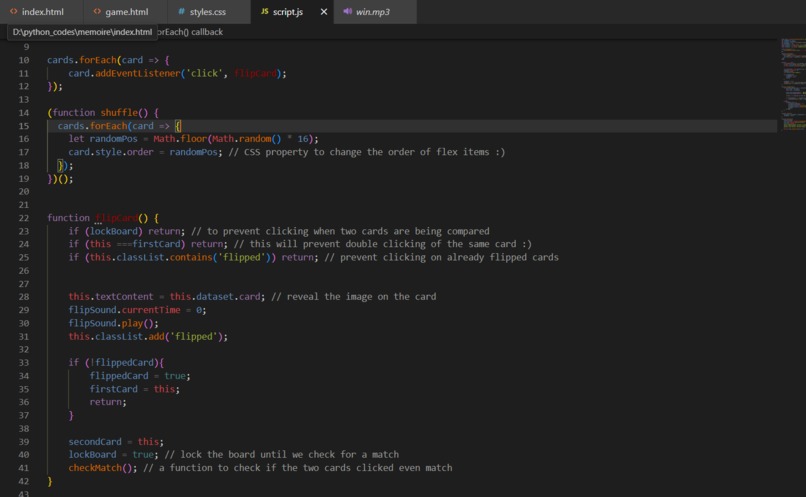Switch to the index.html tab

pyautogui.click(x=41, y=12)
